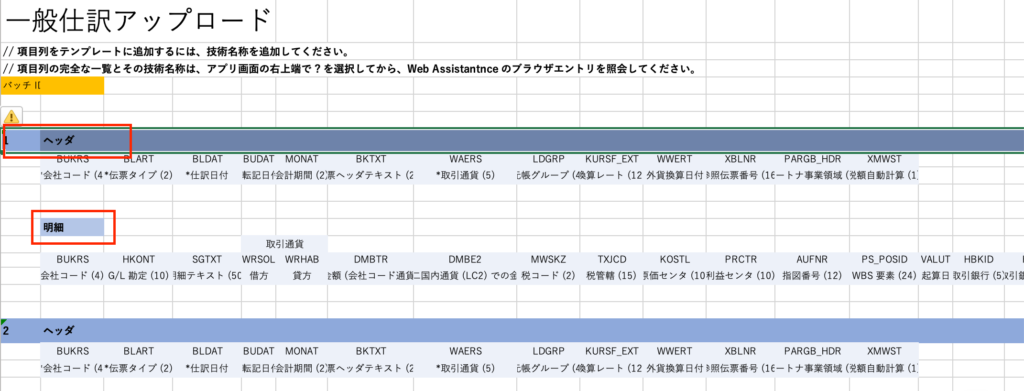1024x391 pixels.
Task: Select PARGB_HDR cell under header 2
Action: pos(812,351)
